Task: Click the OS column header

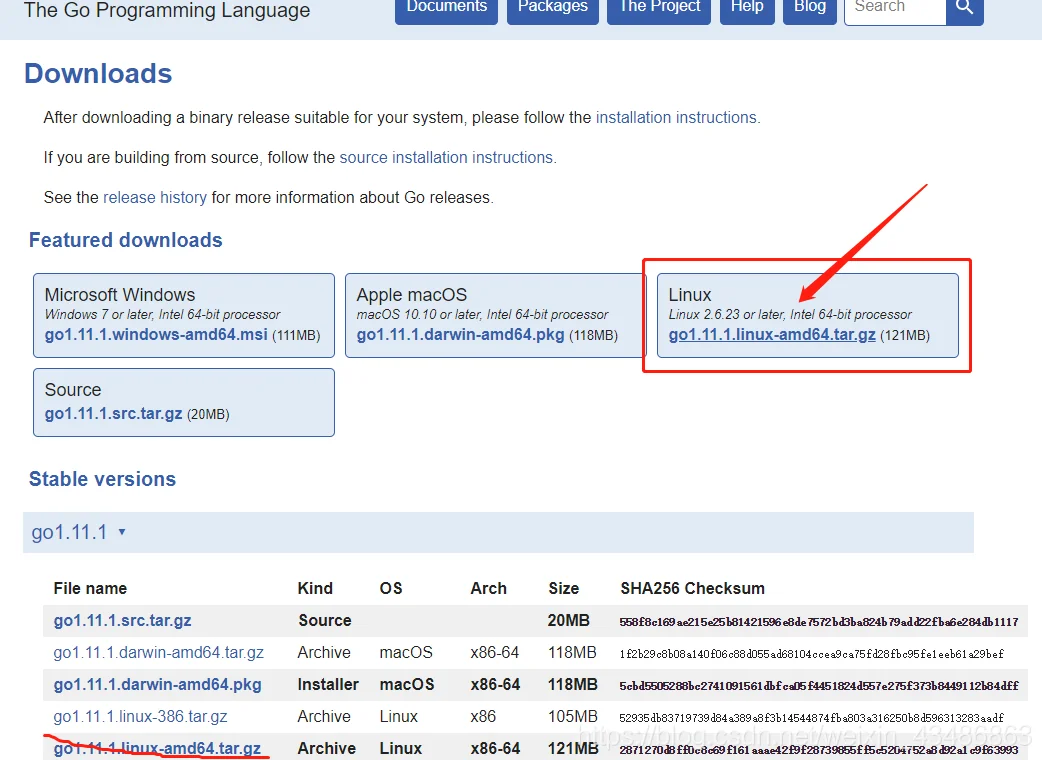Action: pyautogui.click(x=391, y=588)
